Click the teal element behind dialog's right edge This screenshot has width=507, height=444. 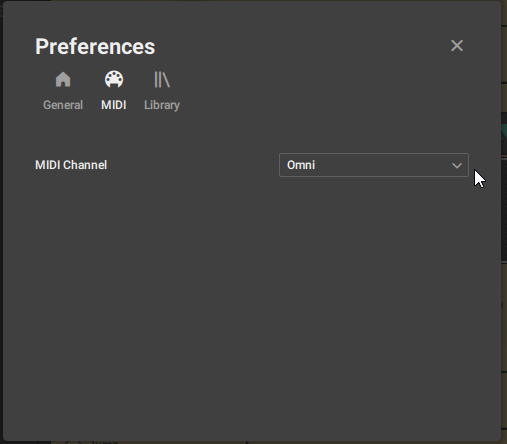click(x=504, y=135)
